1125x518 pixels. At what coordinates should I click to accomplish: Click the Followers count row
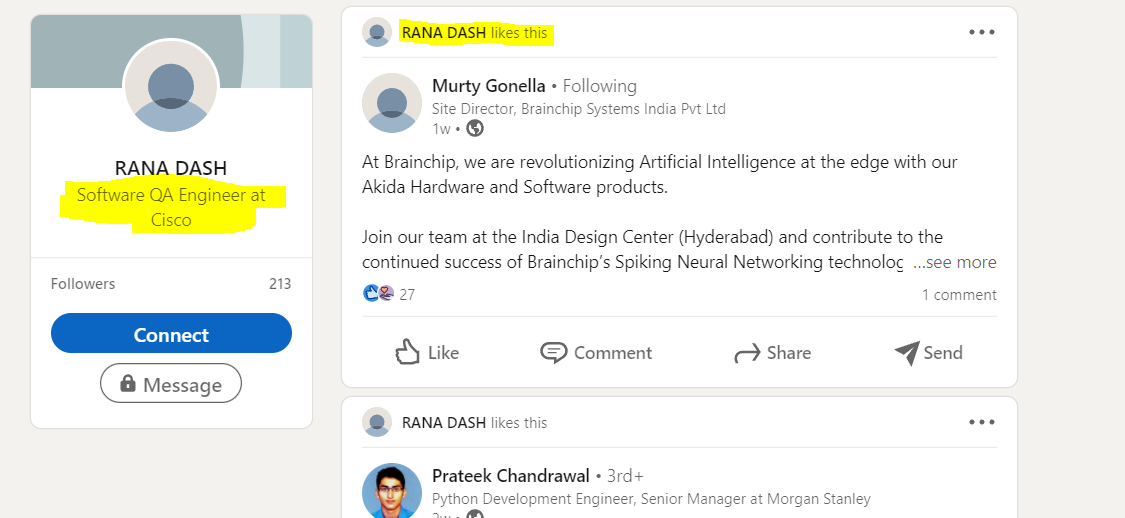171,284
